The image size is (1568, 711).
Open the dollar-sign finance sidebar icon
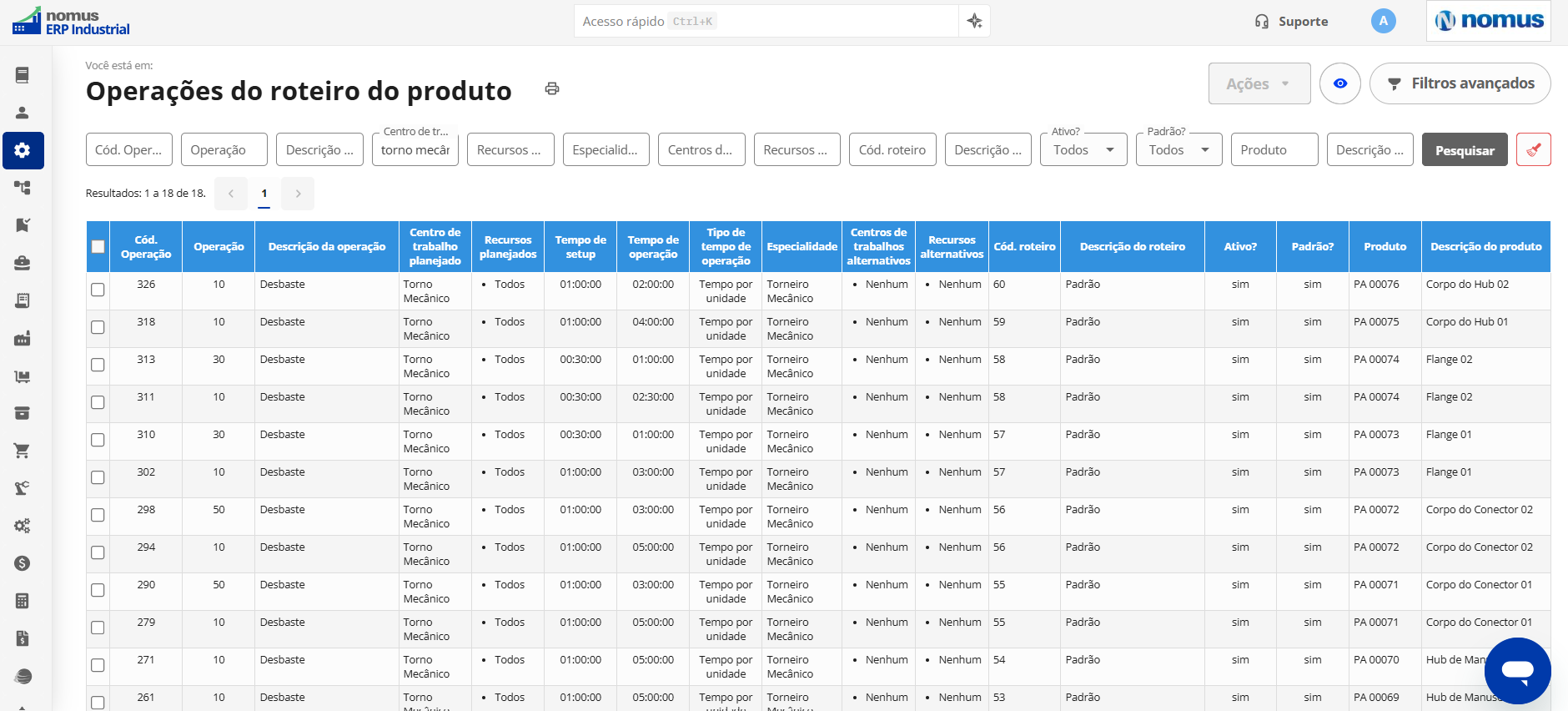pyautogui.click(x=23, y=563)
